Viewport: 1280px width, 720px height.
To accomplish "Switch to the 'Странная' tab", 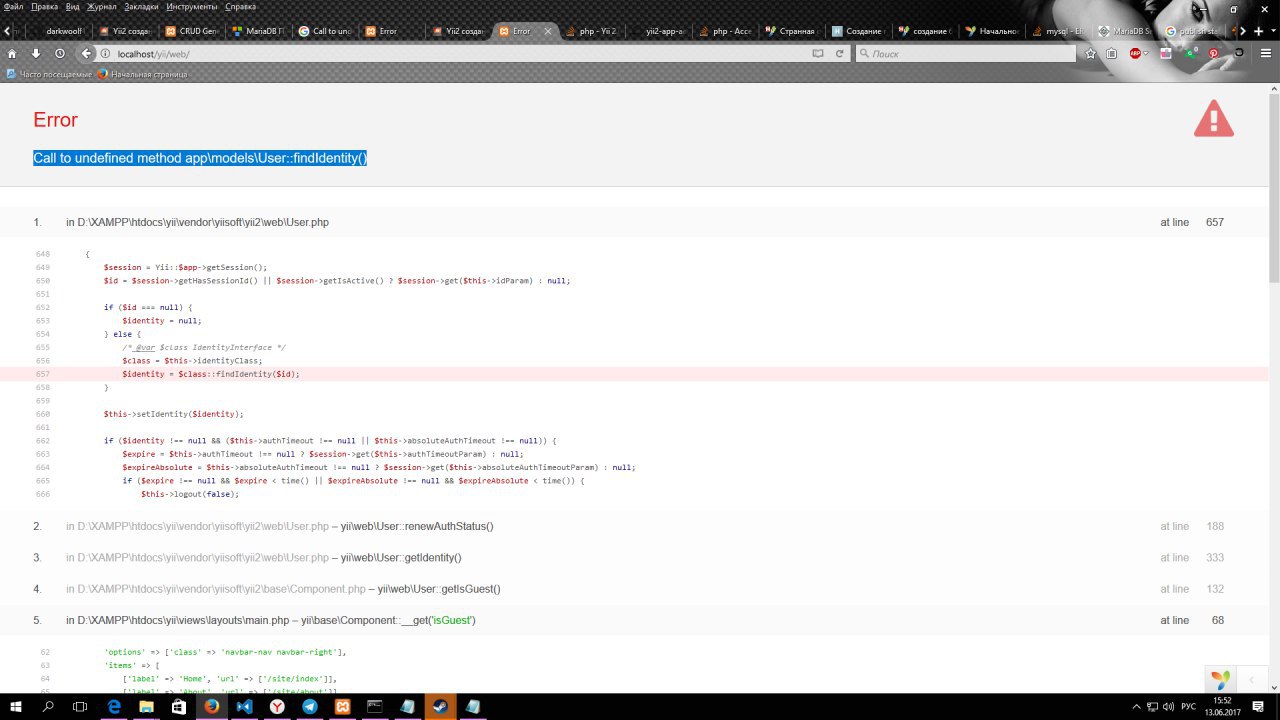I will [792, 31].
